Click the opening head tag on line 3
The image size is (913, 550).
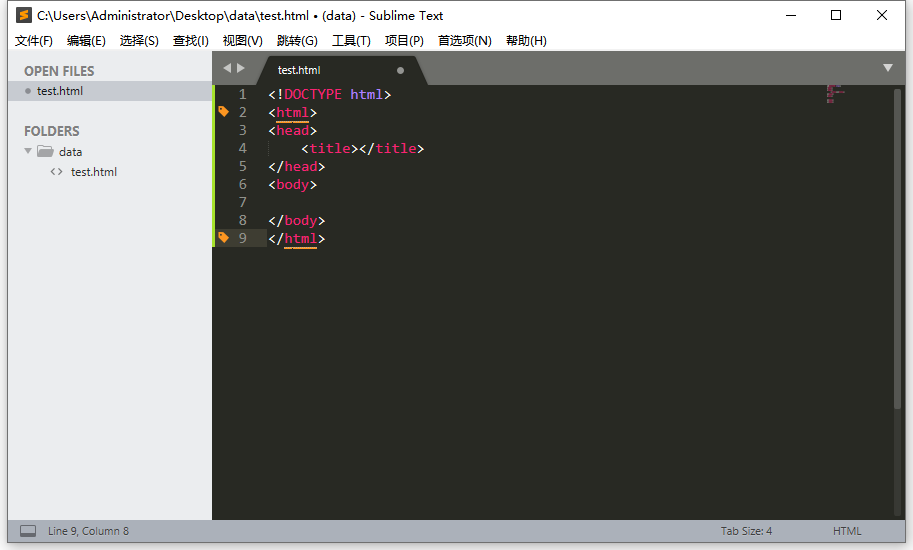click(x=292, y=130)
